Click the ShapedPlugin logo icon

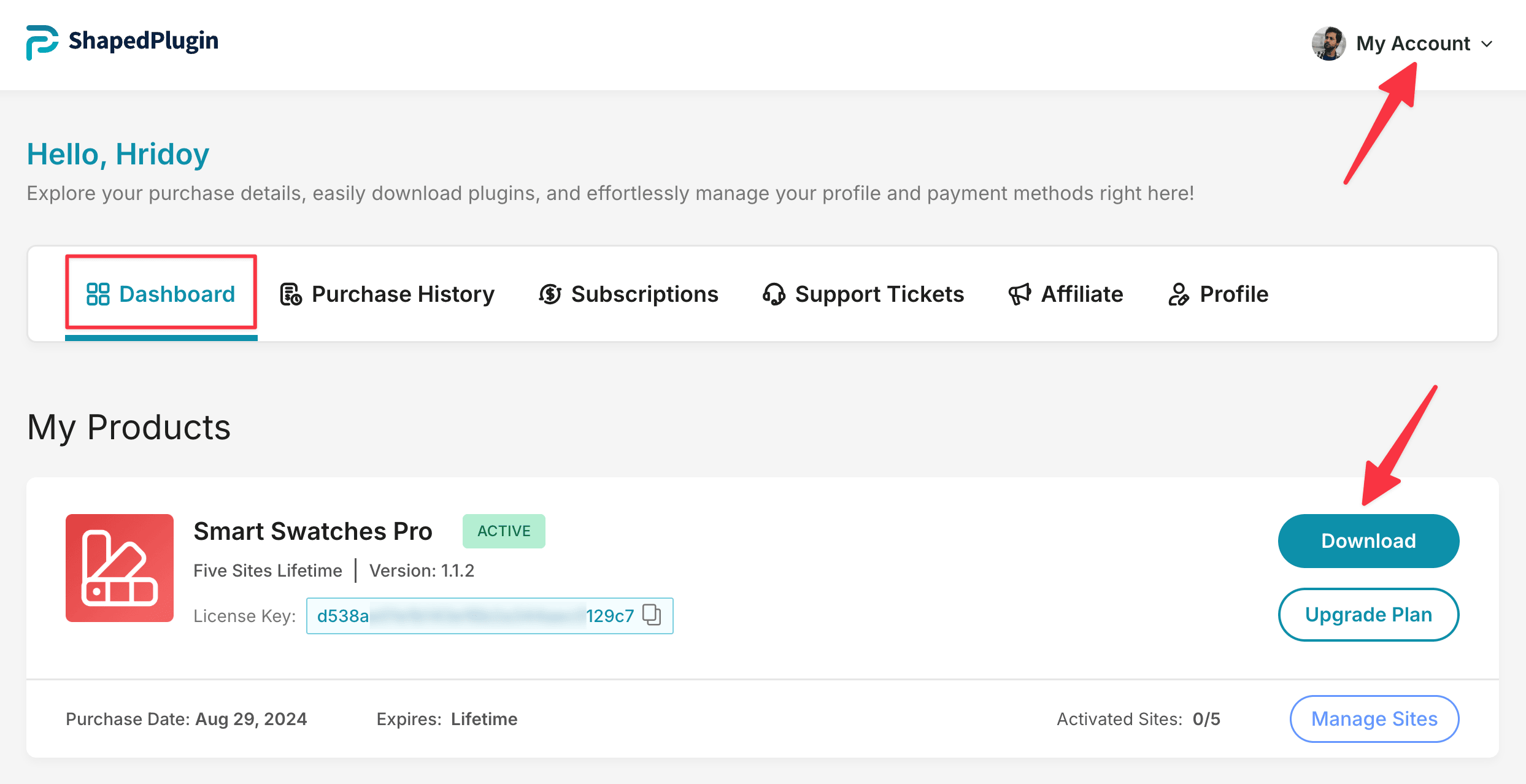[x=42, y=42]
